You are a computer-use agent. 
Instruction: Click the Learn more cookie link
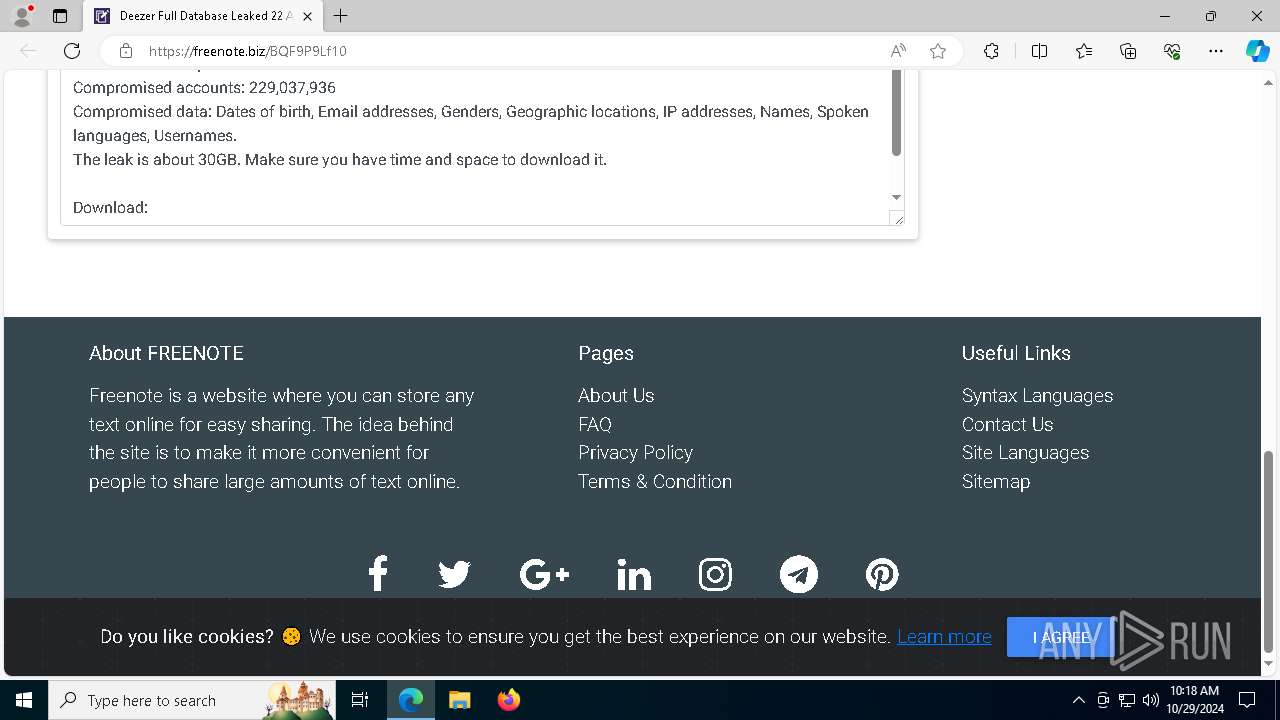click(x=944, y=636)
